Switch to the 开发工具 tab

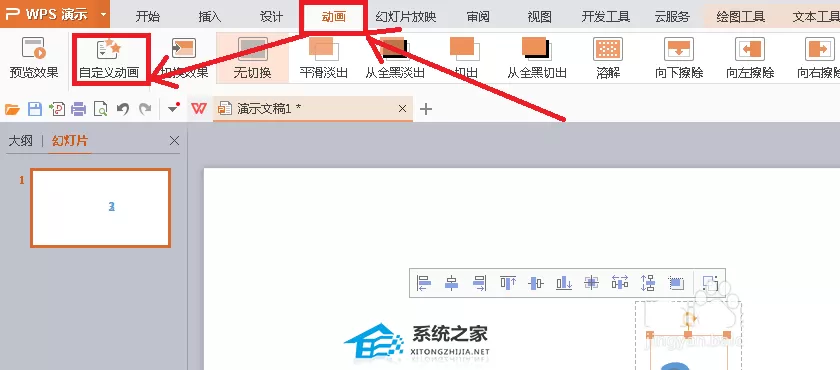point(606,17)
